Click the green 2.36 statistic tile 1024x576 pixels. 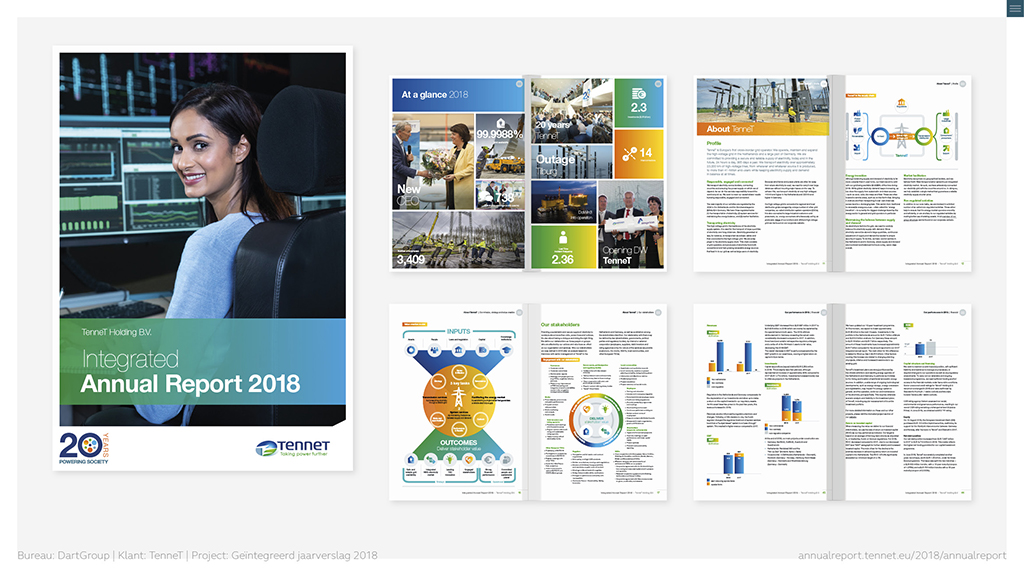563,246
